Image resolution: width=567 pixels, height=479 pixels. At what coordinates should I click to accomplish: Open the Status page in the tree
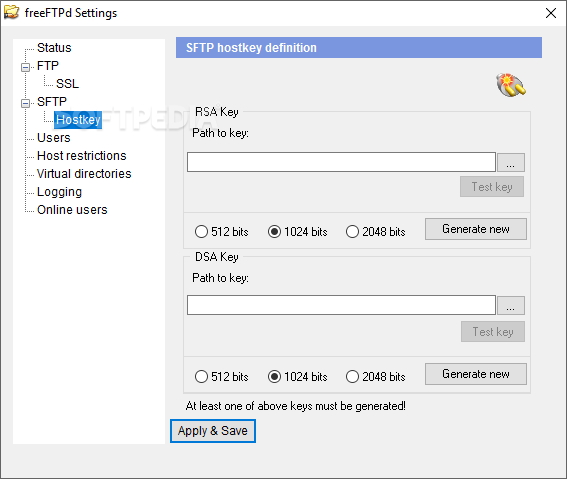[x=54, y=48]
